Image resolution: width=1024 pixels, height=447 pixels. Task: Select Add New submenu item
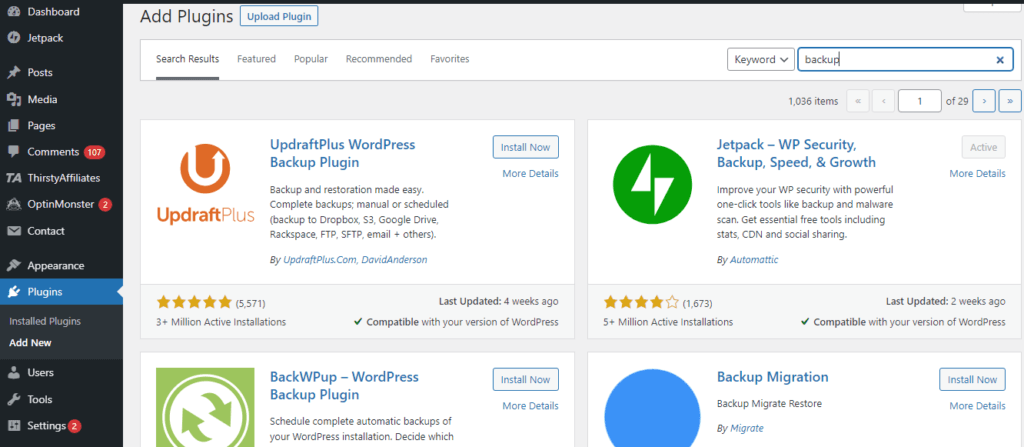click(30, 342)
